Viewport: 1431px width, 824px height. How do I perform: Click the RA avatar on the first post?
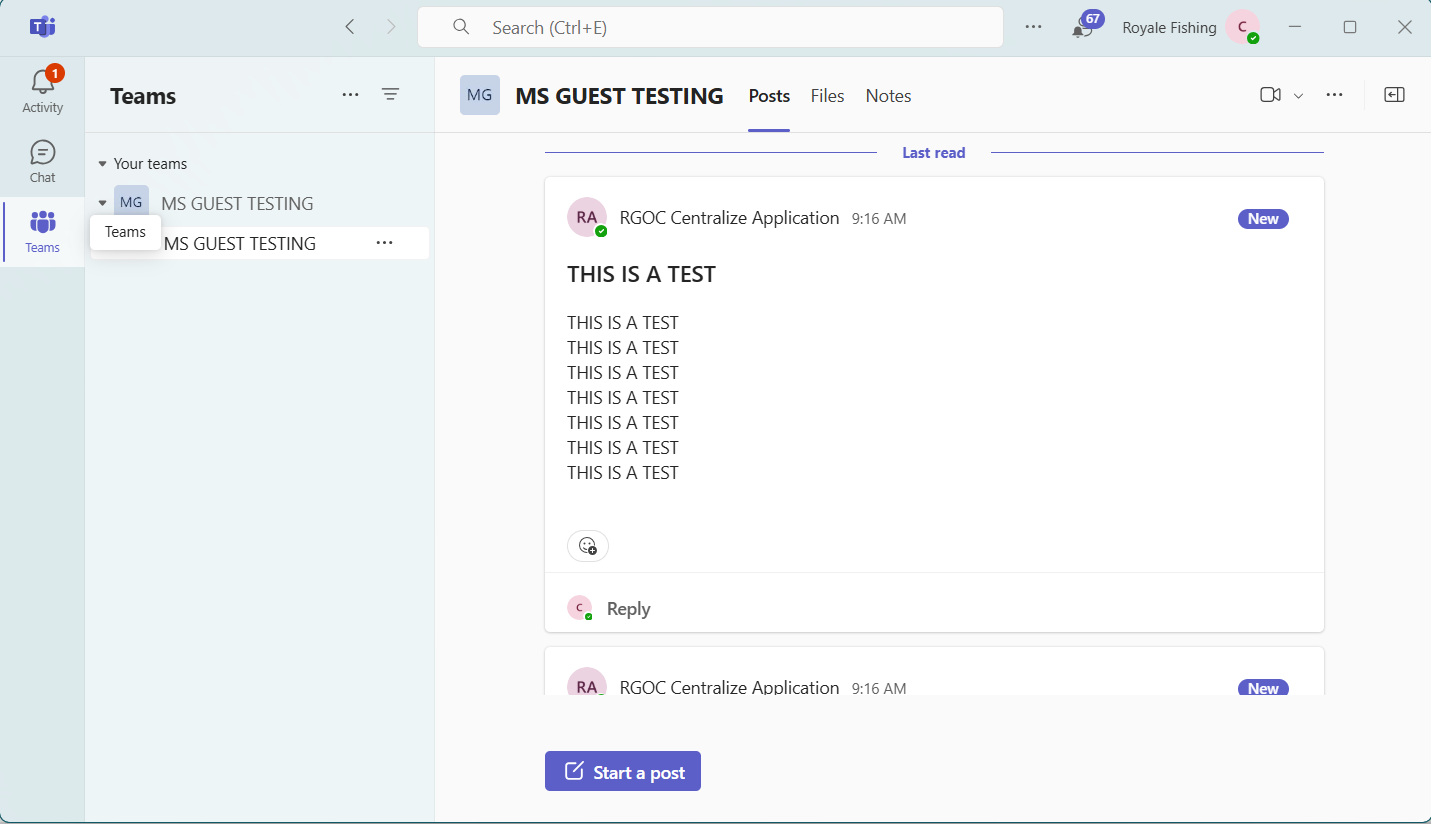(x=587, y=217)
